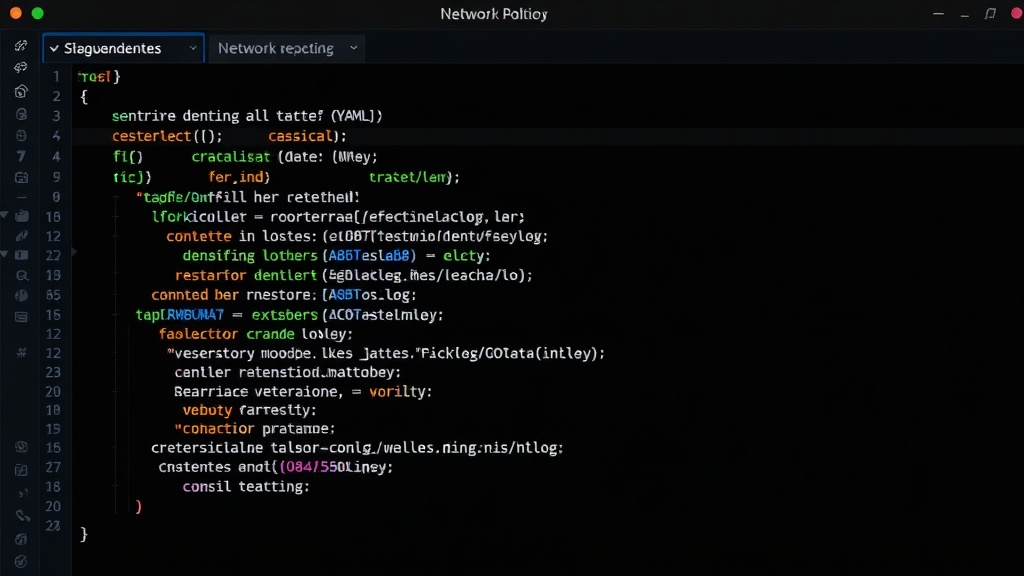
Task: Click line number 9 in the gutter
Action: [57, 177]
